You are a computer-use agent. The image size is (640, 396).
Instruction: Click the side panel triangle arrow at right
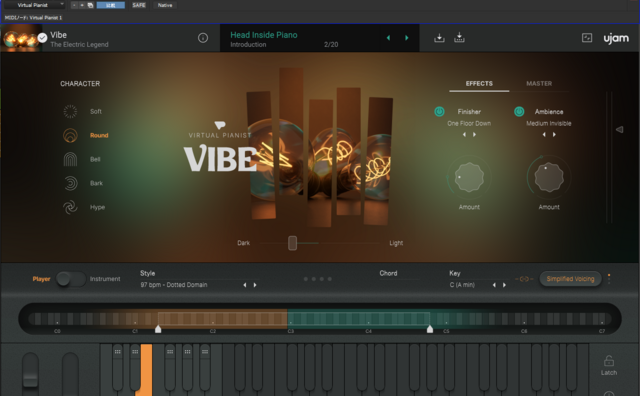tap(620, 129)
